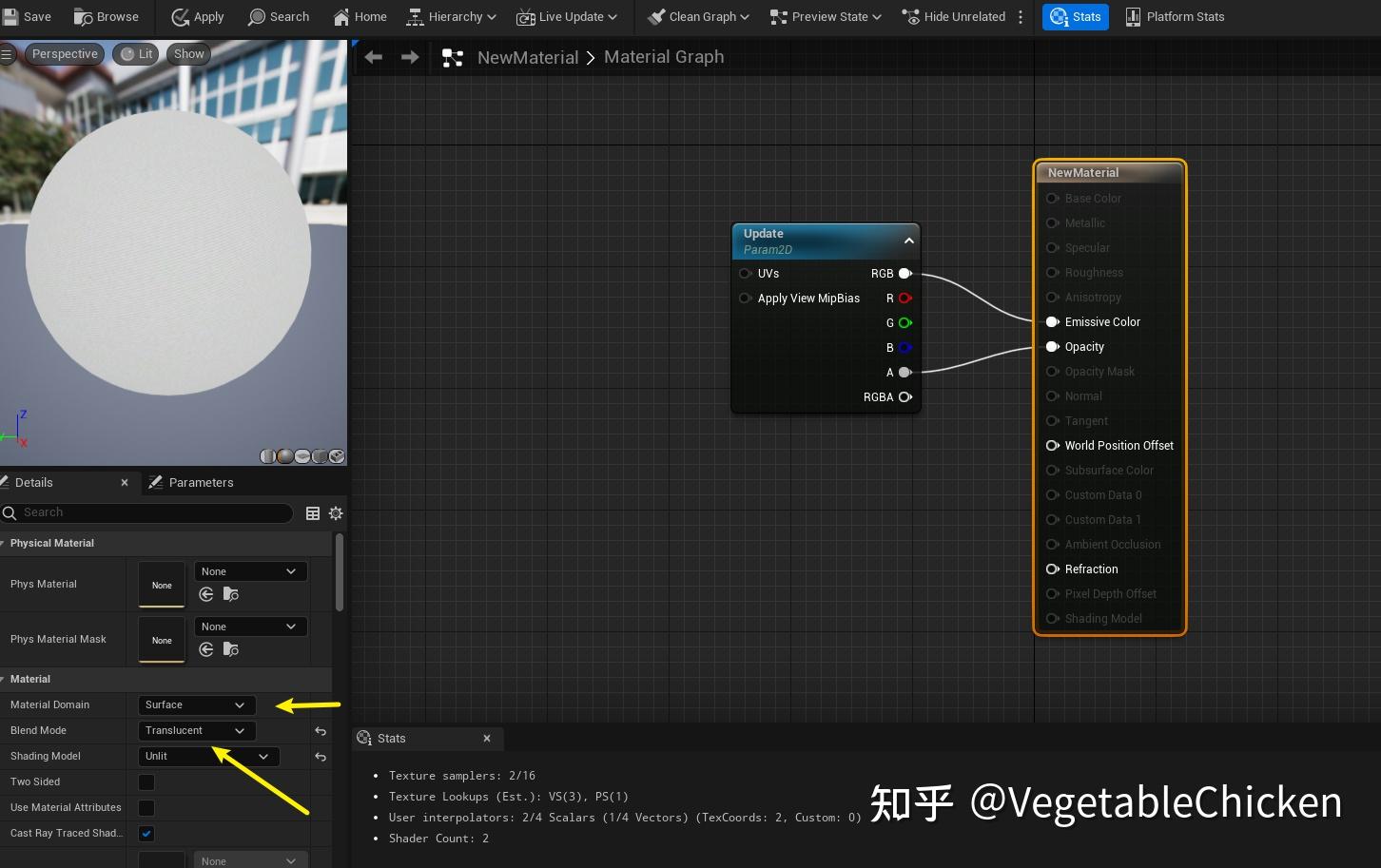Switch to the Parameters tab
This screenshot has width=1381, height=868.
202,482
